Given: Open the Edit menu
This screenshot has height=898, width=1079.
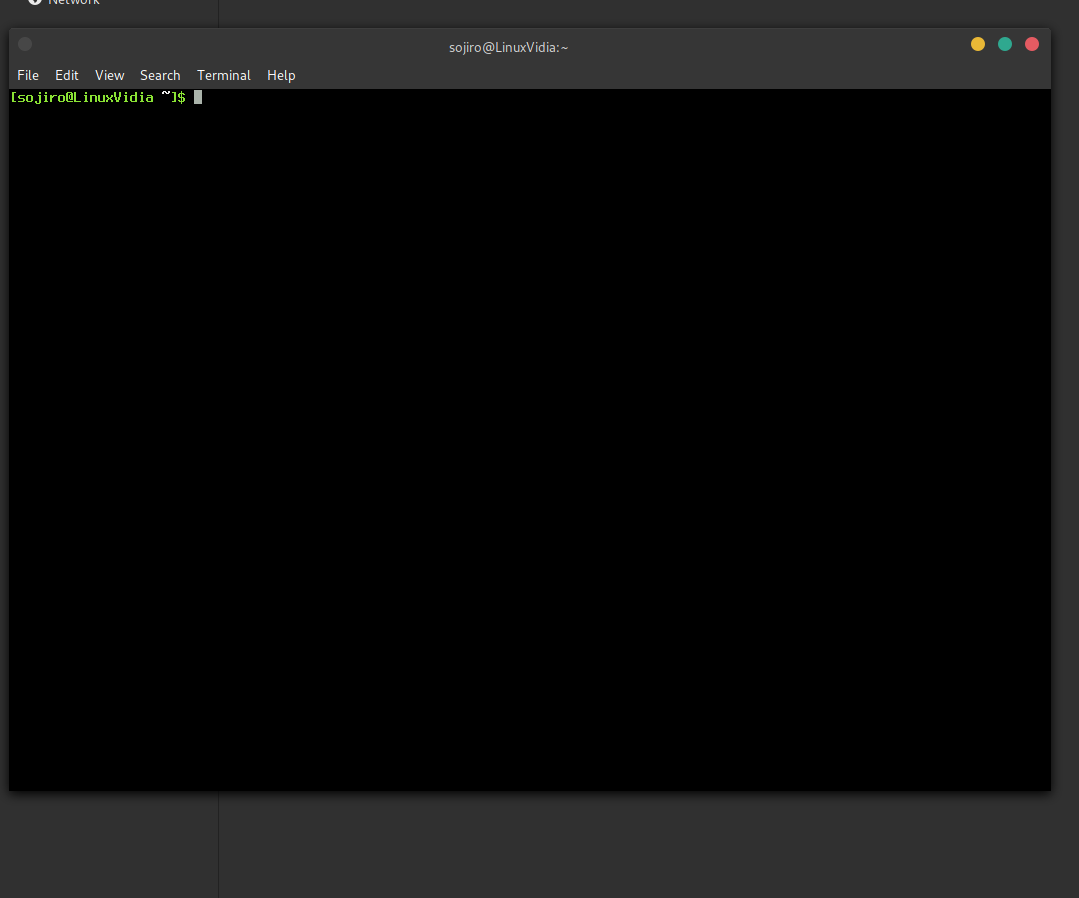Looking at the screenshot, I should tap(67, 75).
